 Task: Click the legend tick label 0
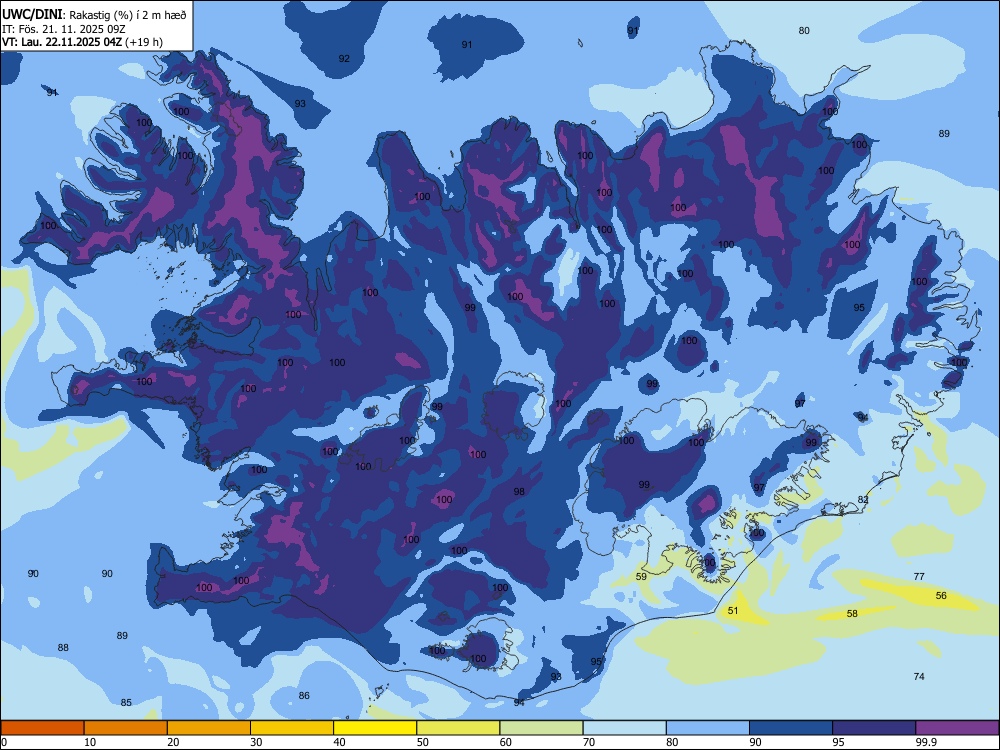tap(4, 742)
